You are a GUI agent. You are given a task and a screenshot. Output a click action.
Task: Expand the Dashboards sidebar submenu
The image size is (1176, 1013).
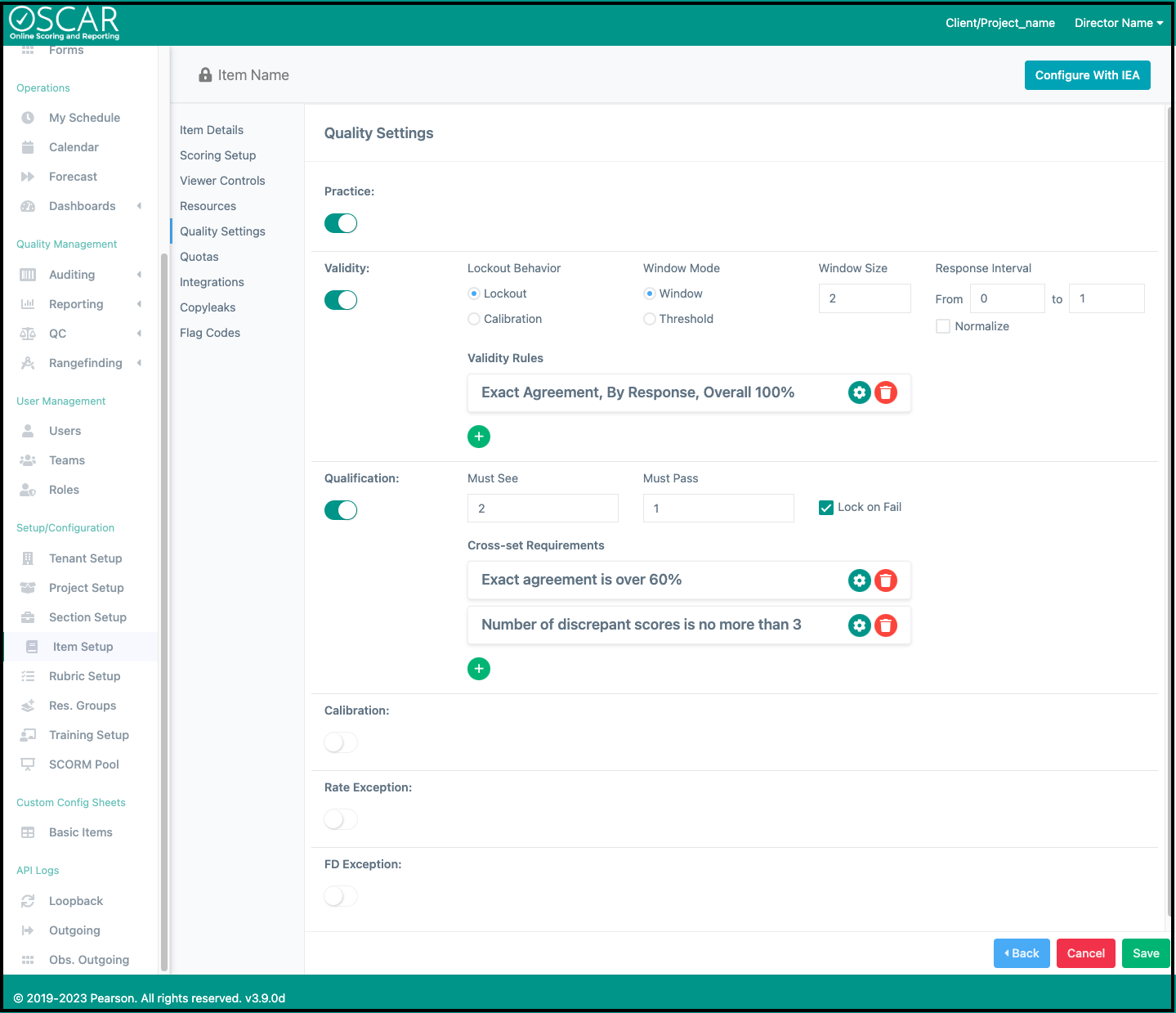point(139,206)
